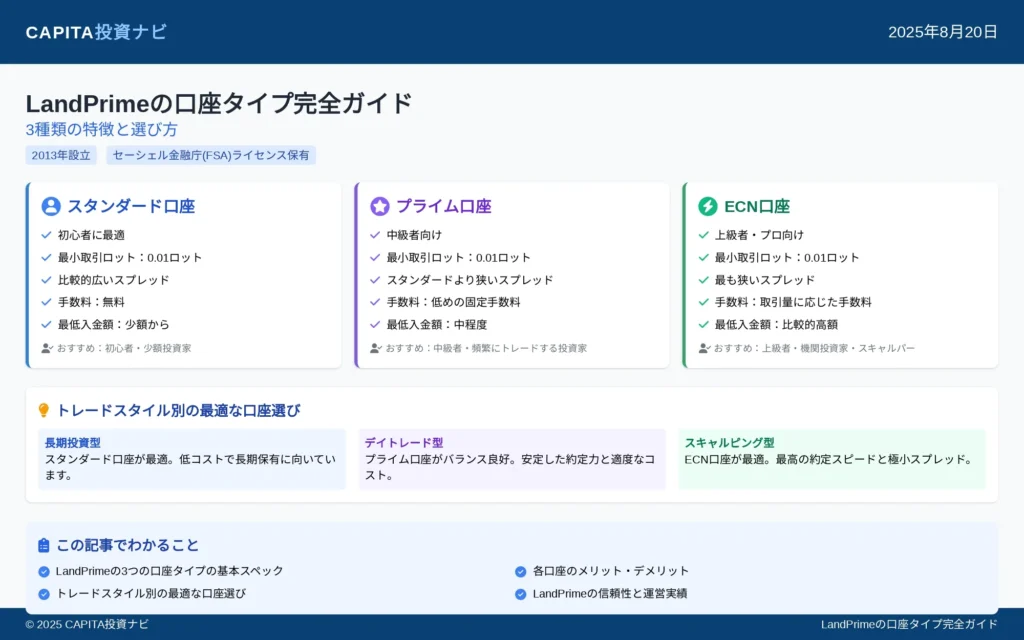1024x640 pixels.
Task: Click the デイトレード型 label
Action: click(404, 443)
